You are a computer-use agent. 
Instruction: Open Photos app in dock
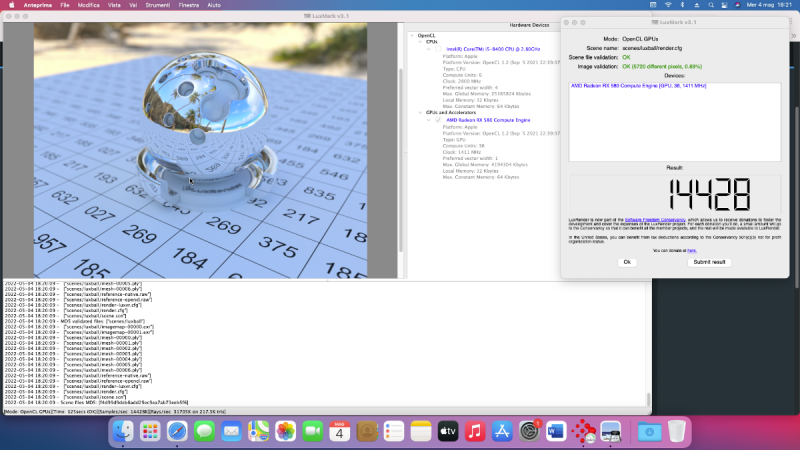tap(285, 432)
